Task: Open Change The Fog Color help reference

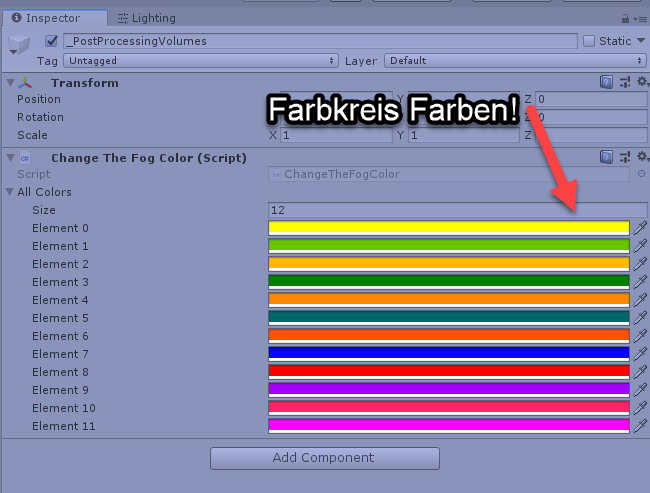Action: [x=606, y=157]
